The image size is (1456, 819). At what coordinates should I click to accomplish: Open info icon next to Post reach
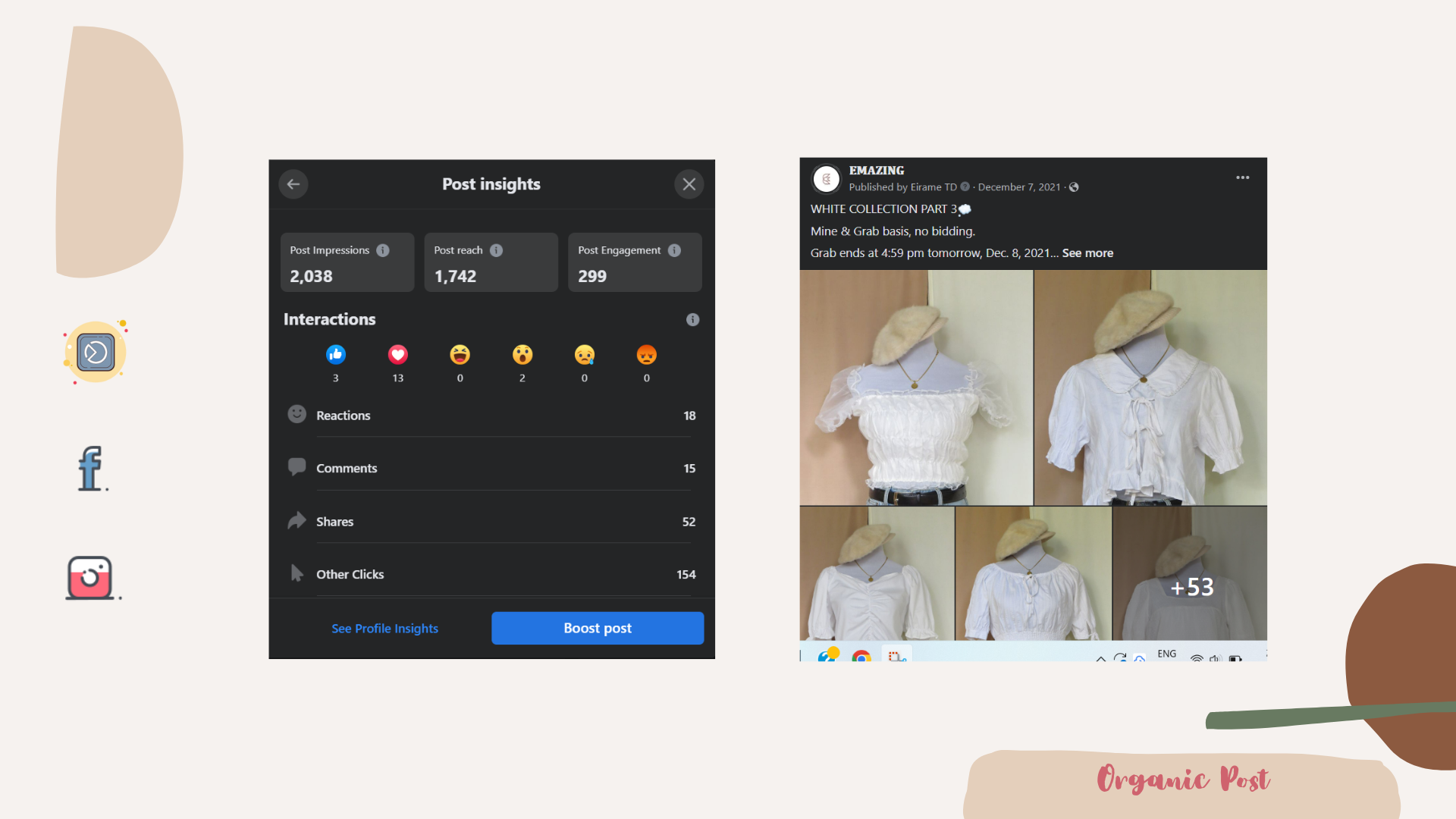496,250
